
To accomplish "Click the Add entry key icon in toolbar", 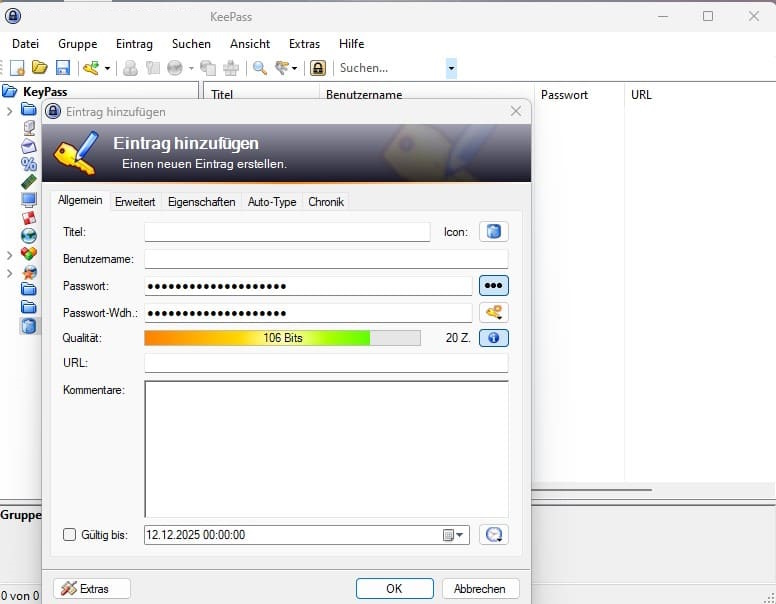I will pyautogui.click(x=91, y=68).
